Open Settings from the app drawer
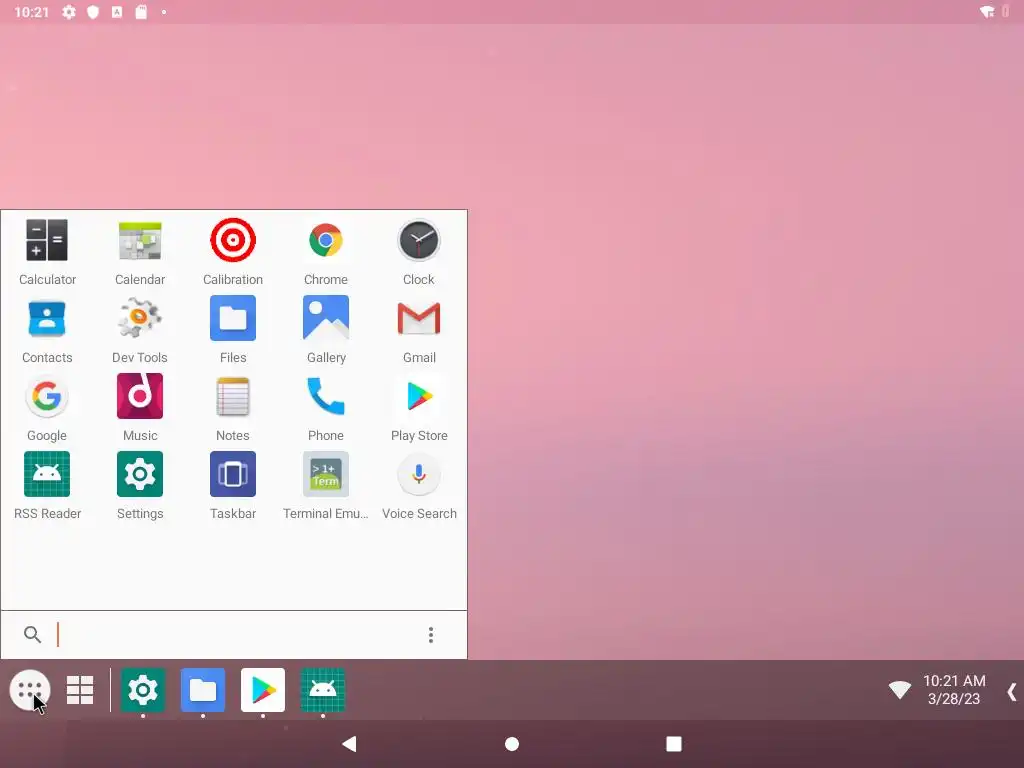Screen dimensions: 1024x768 pos(140,486)
